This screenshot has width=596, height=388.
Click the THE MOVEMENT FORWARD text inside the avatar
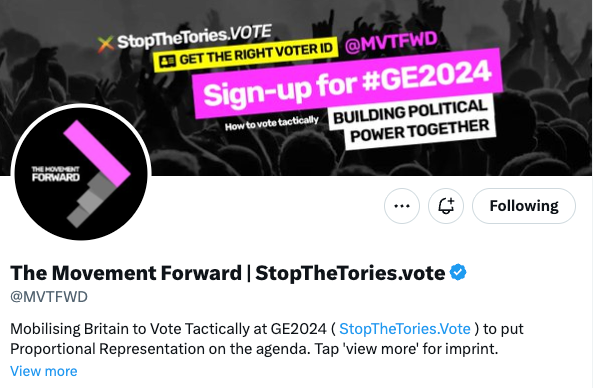coord(56,174)
